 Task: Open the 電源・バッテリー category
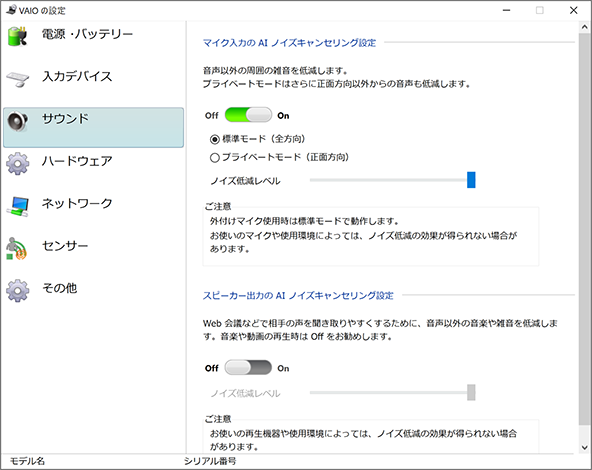pyautogui.click(x=93, y=42)
